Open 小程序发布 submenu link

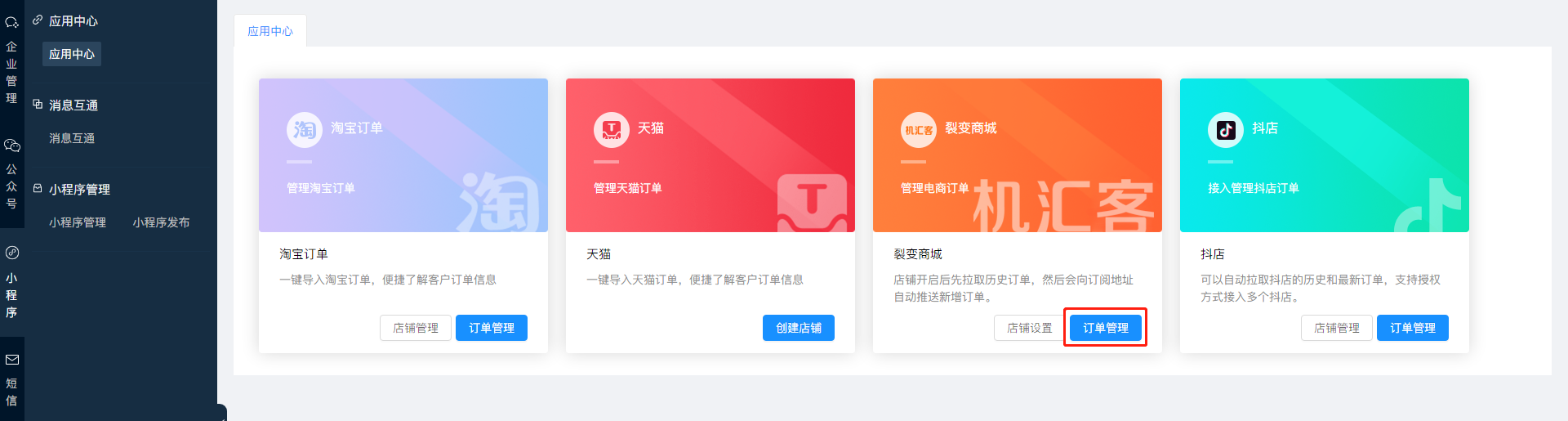162,222
